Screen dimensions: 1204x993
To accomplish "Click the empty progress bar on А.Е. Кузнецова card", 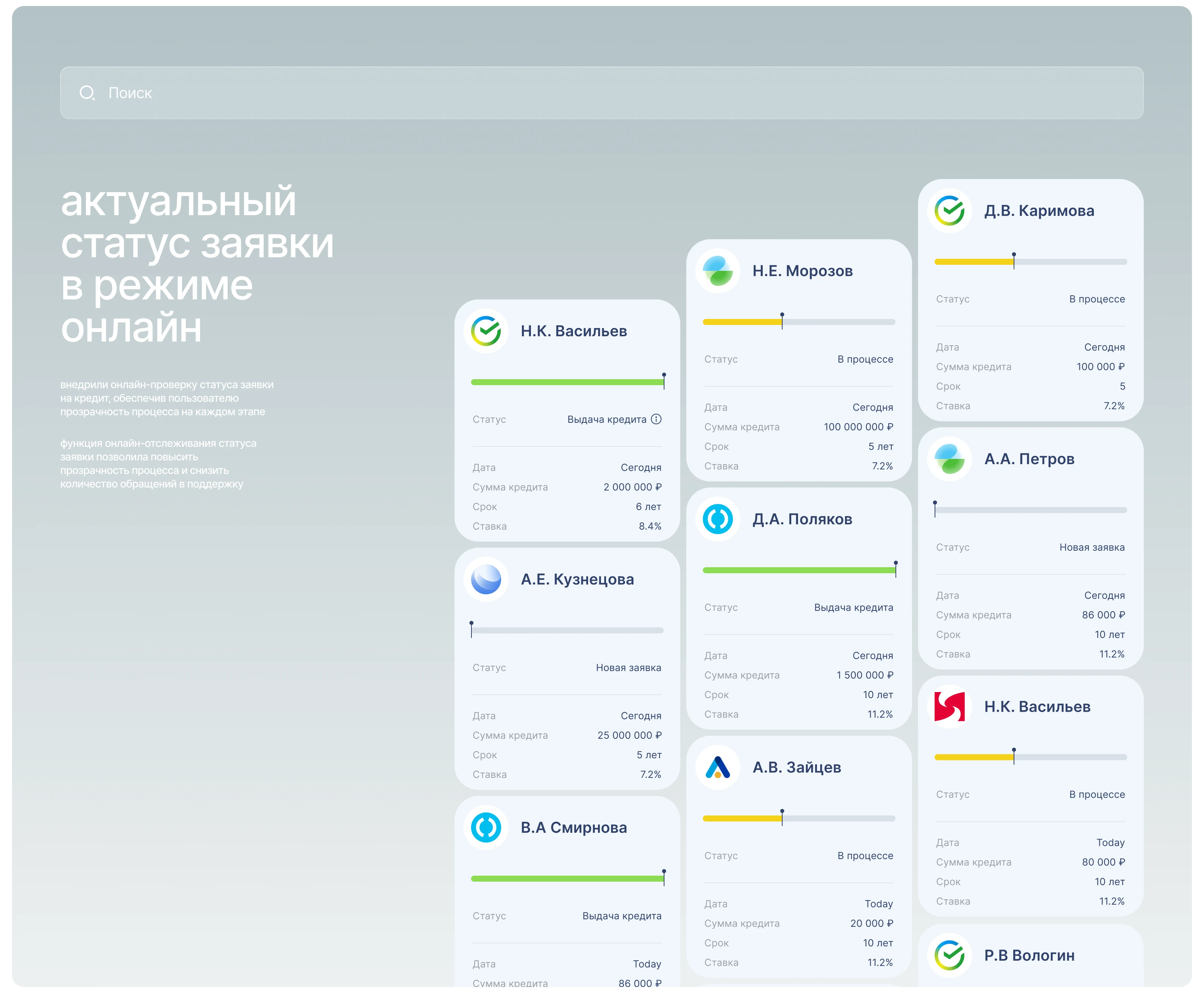I will pos(567,630).
